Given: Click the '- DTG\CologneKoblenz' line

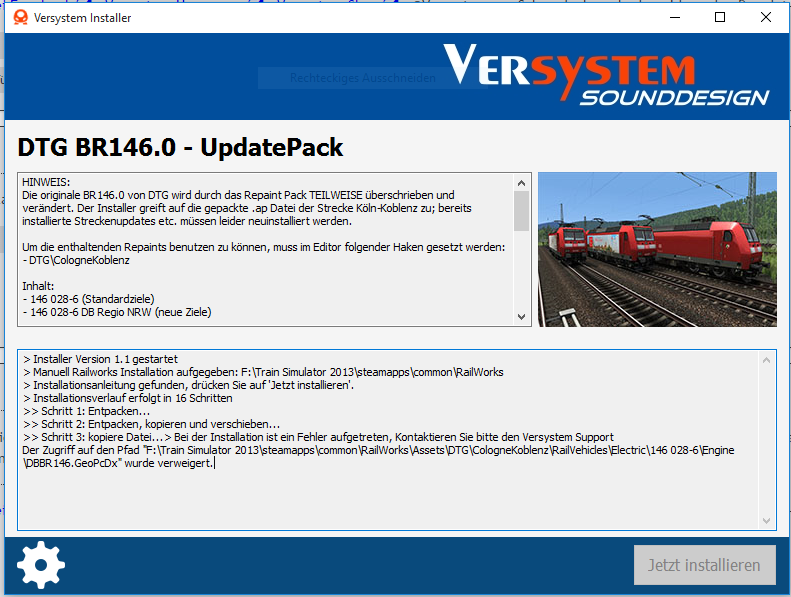Looking at the screenshot, I should [76, 260].
